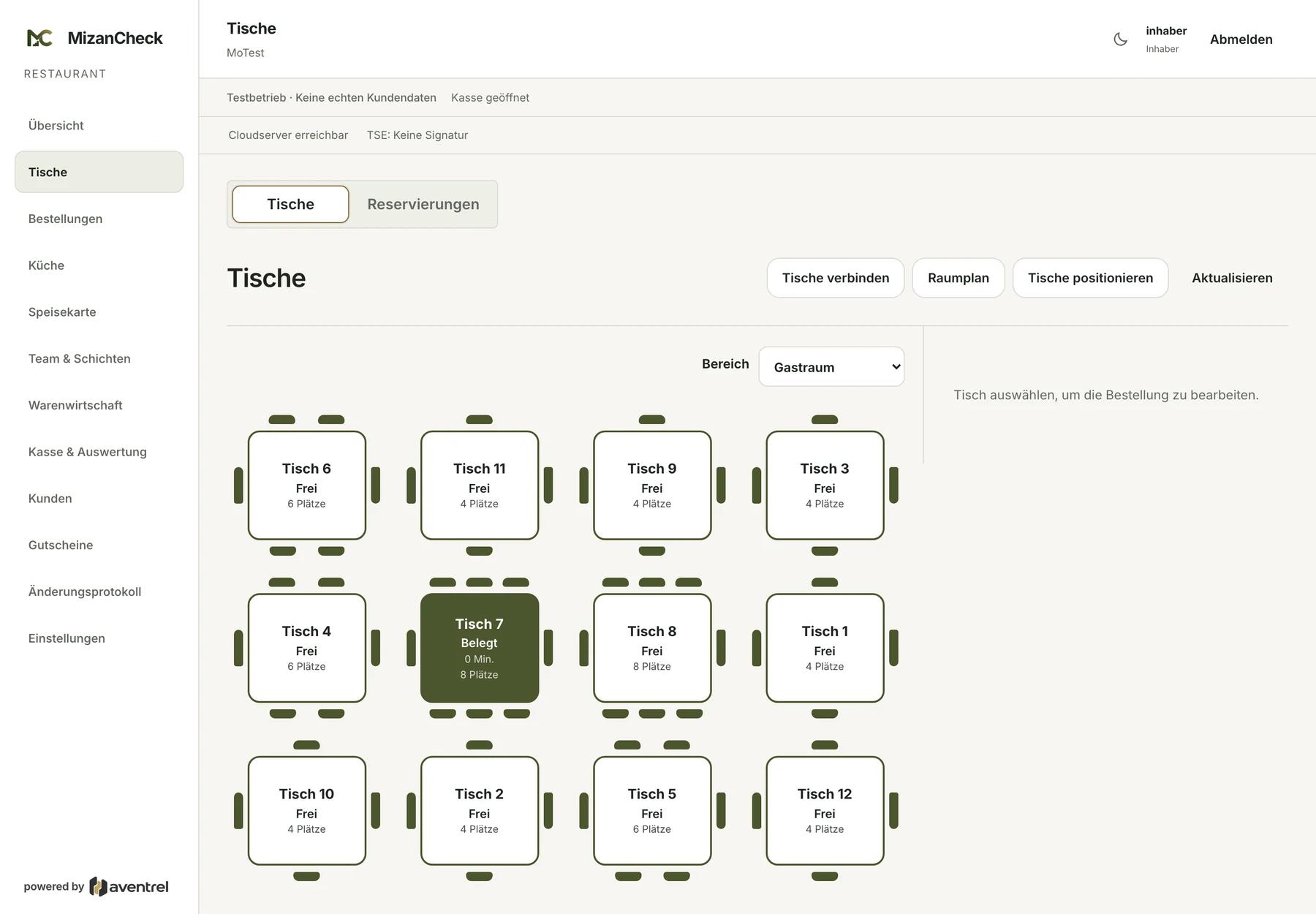The width and height of the screenshot is (1316, 914).
Task: Click 'Testbetrieb · Keine echten Kundendaten' notice
Action: pyautogui.click(x=331, y=98)
